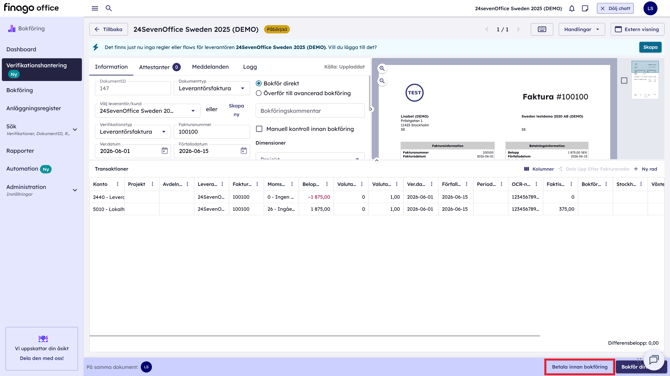Switch to the Attestanter tab
Screen dimensions: 670x376
[x=159, y=67]
